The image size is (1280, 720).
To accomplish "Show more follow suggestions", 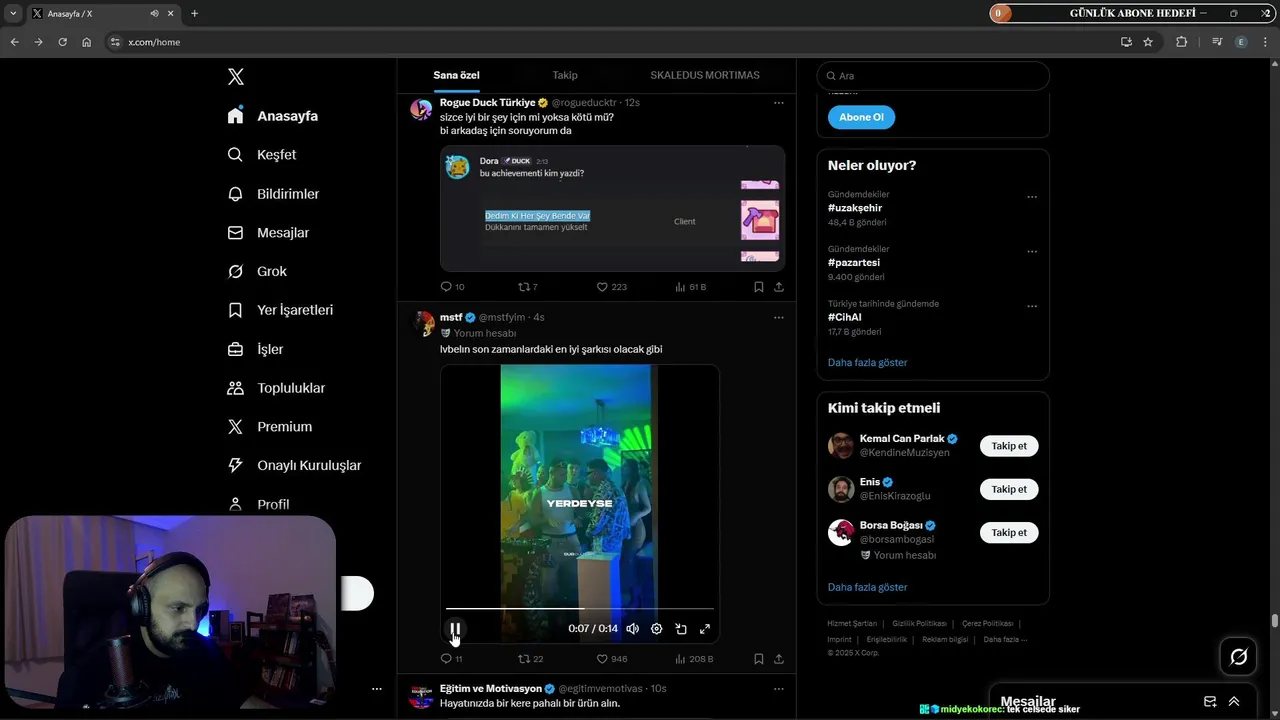I will click(867, 587).
